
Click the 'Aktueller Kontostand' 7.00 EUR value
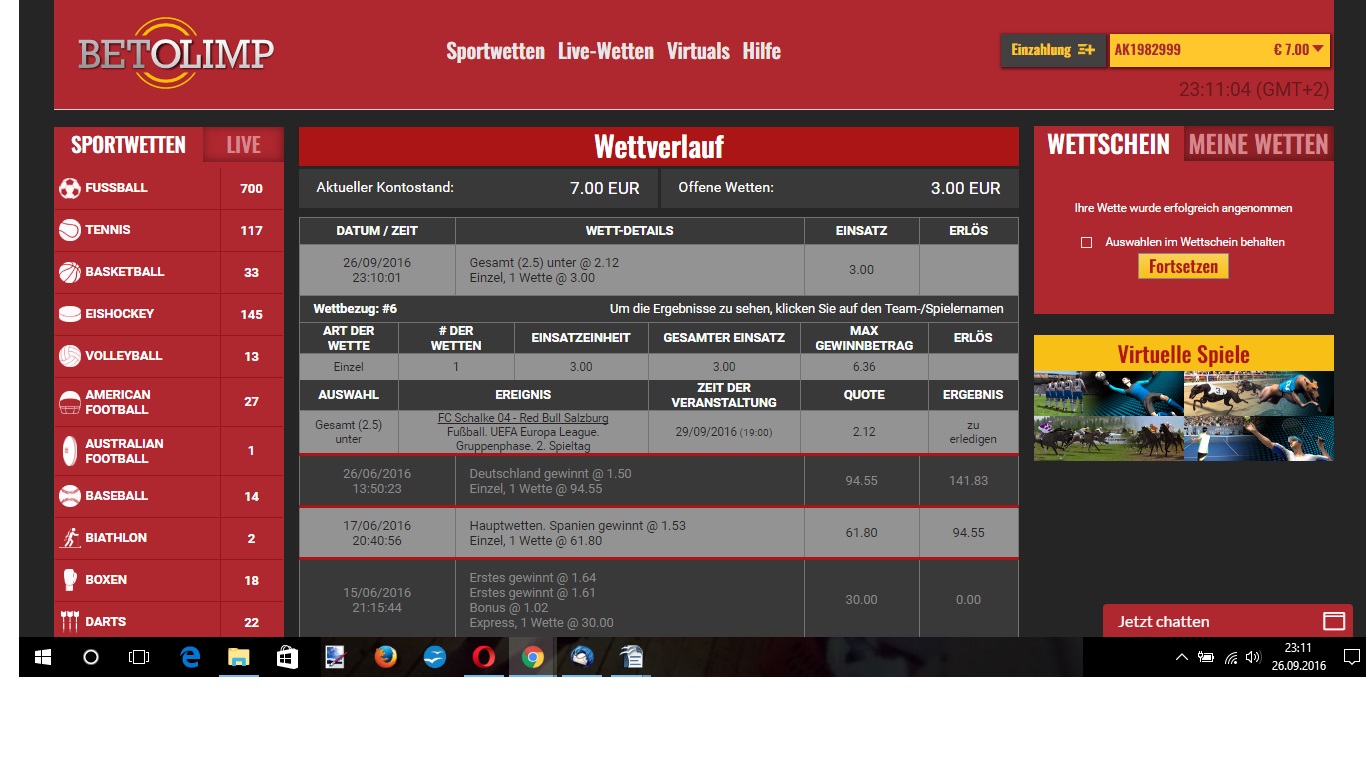[604, 188]
